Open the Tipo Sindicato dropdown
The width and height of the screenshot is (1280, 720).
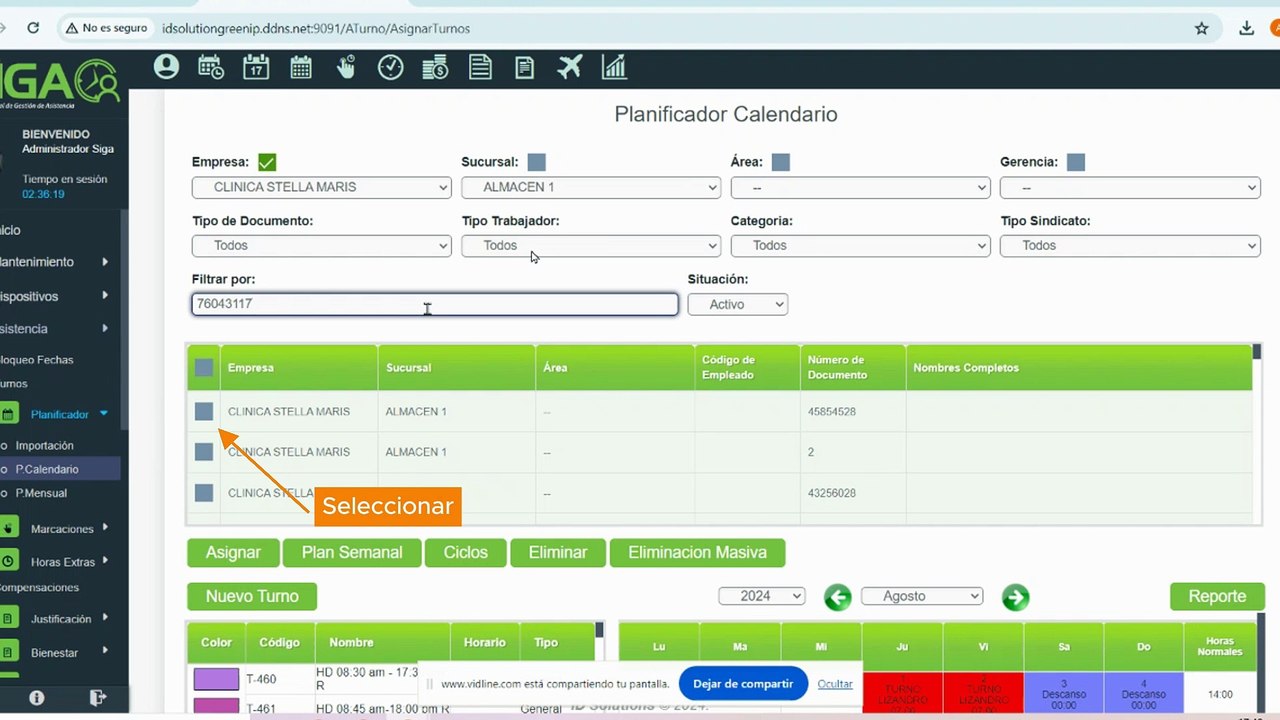1130,245
